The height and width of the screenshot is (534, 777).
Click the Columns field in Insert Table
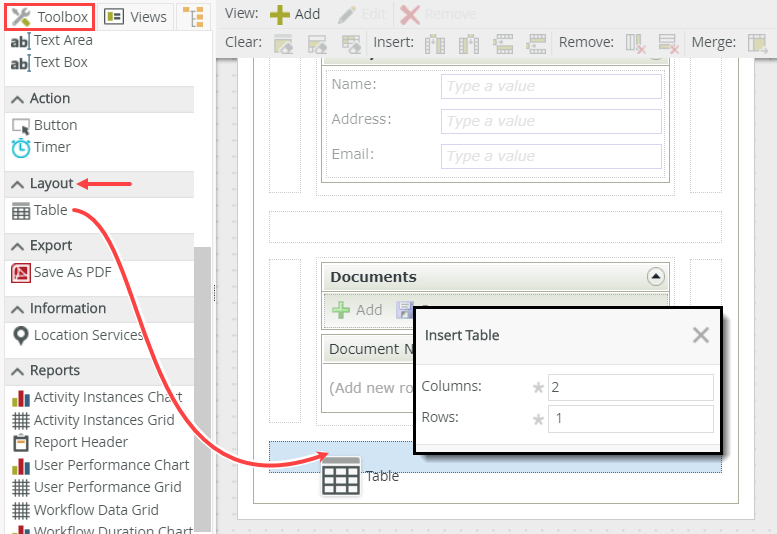630,387
